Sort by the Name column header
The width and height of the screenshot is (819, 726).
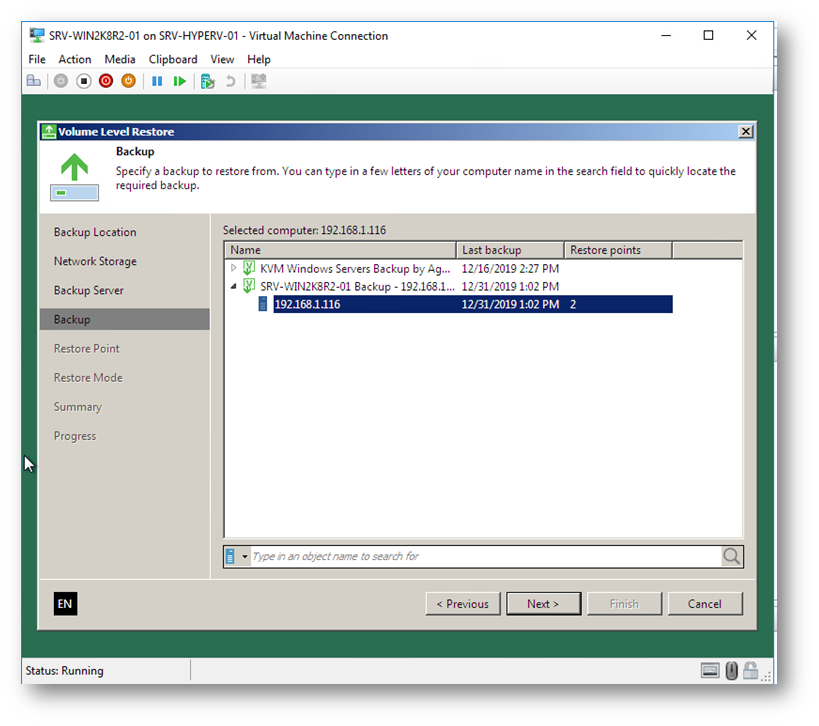click(x=341, y=250)
